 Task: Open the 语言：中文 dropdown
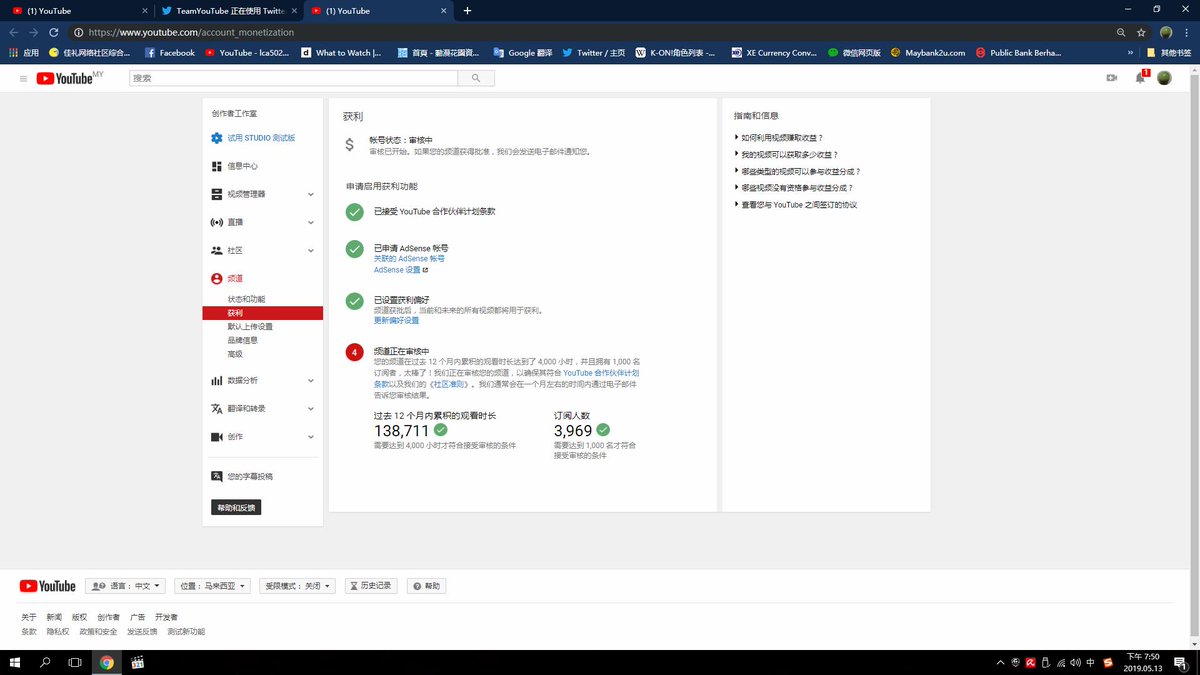[126, 586]
